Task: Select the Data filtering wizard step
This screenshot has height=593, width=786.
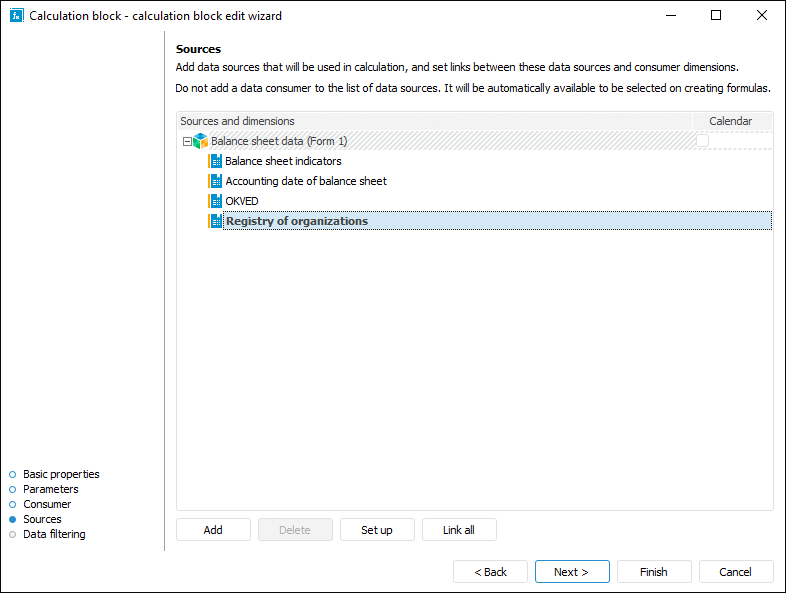Action: [54, 534]
